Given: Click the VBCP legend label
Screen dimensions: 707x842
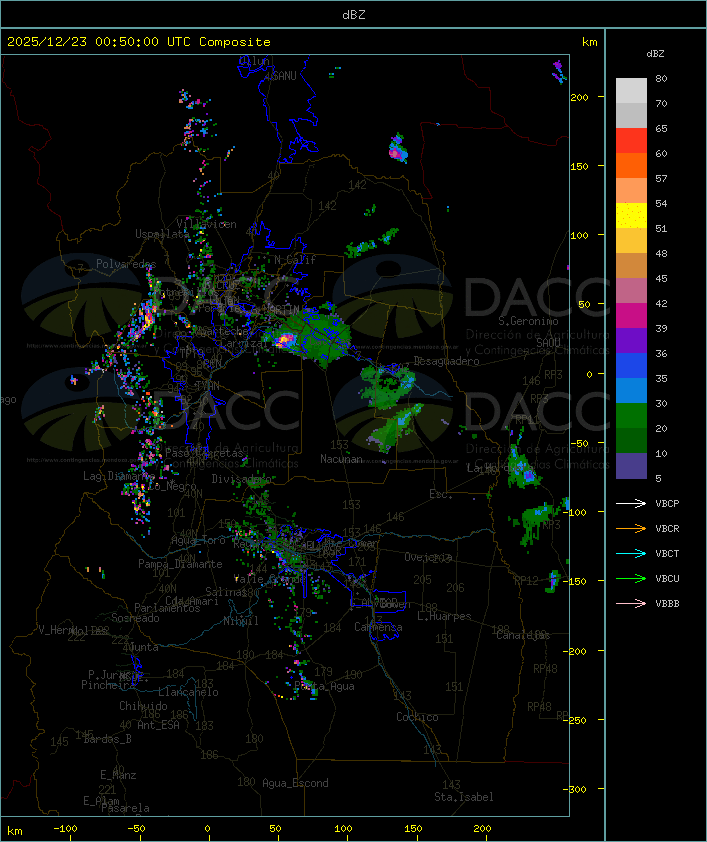Looking at the screenshot, I should tap(667, 503).
